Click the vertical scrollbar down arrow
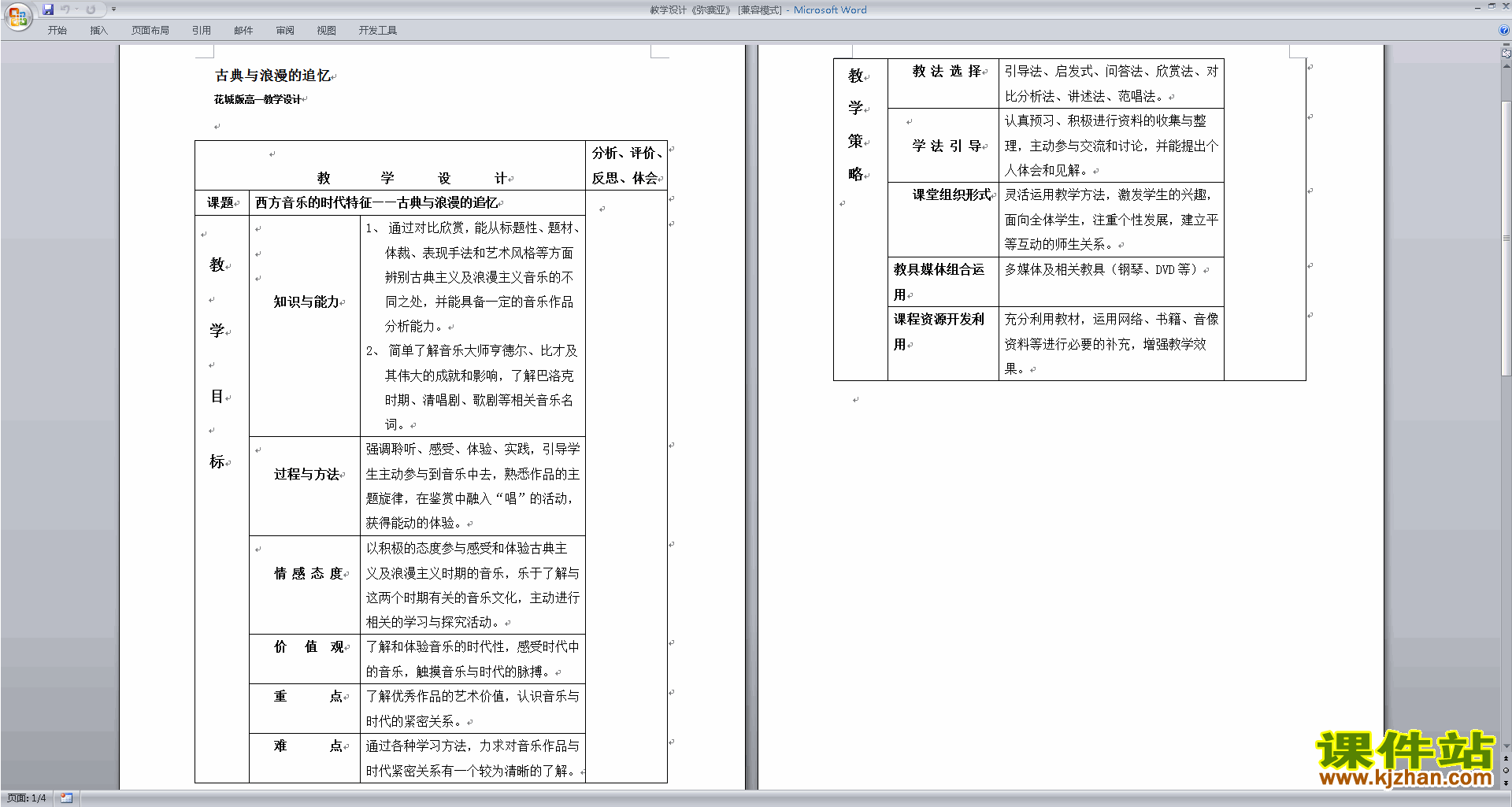 1506,746
